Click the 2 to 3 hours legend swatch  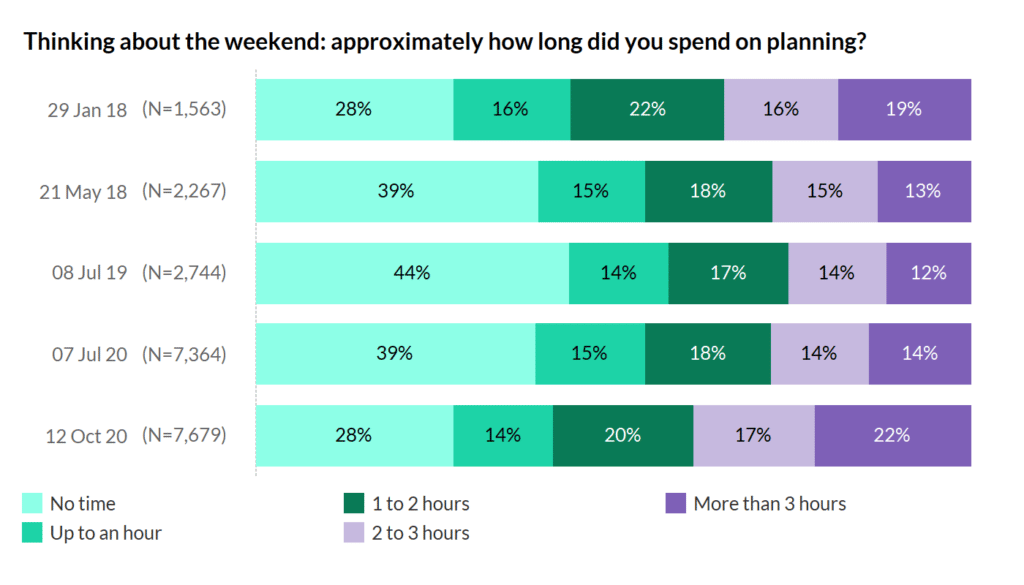click(x=353, y=533)
